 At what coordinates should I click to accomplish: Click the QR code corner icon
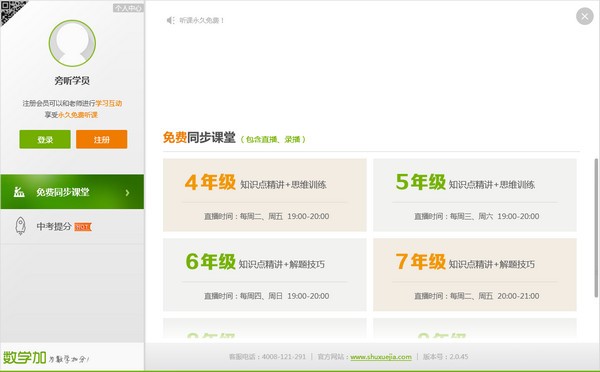(x=11, y=11)
